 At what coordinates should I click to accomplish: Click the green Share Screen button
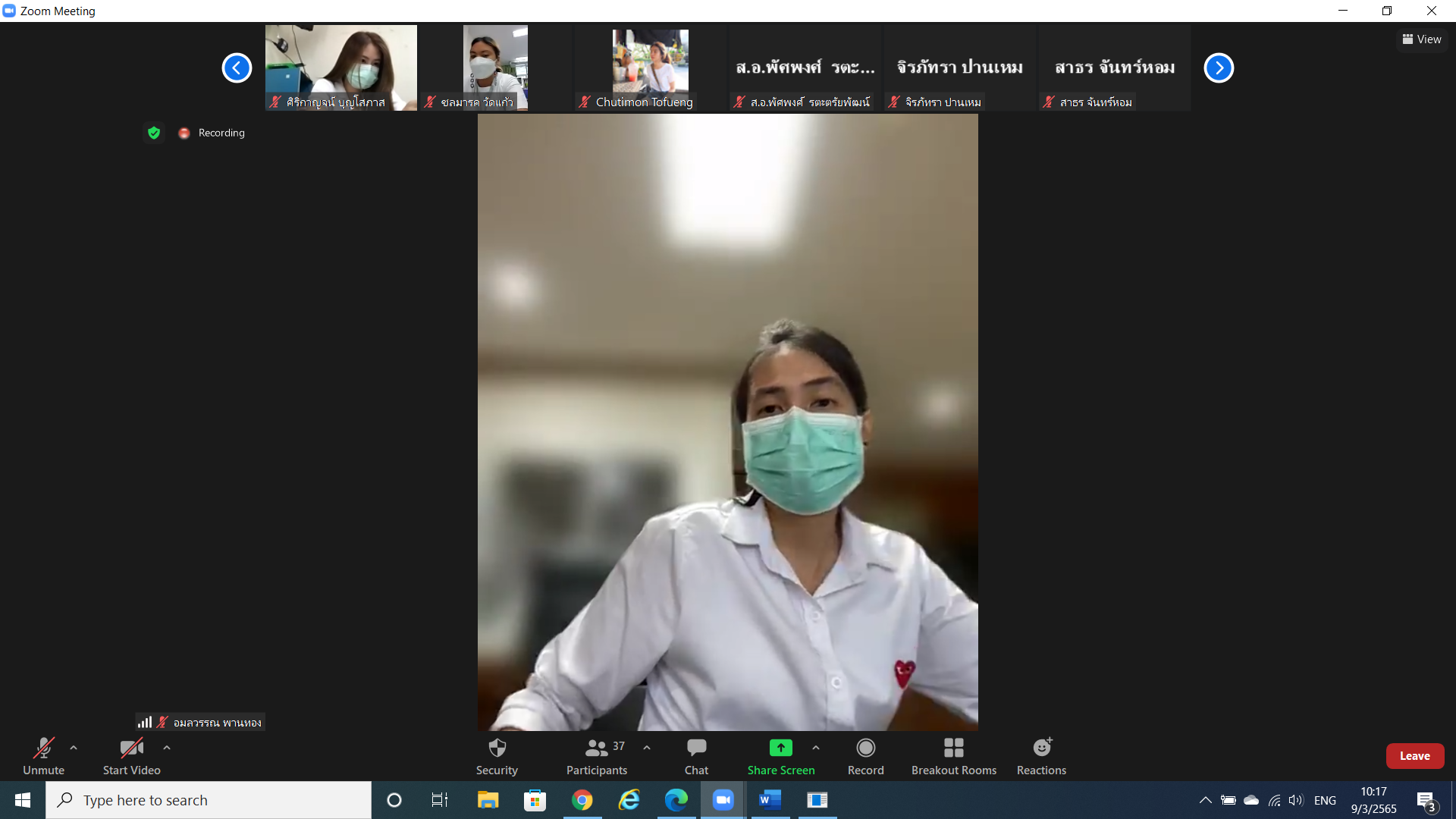point(780,756)
